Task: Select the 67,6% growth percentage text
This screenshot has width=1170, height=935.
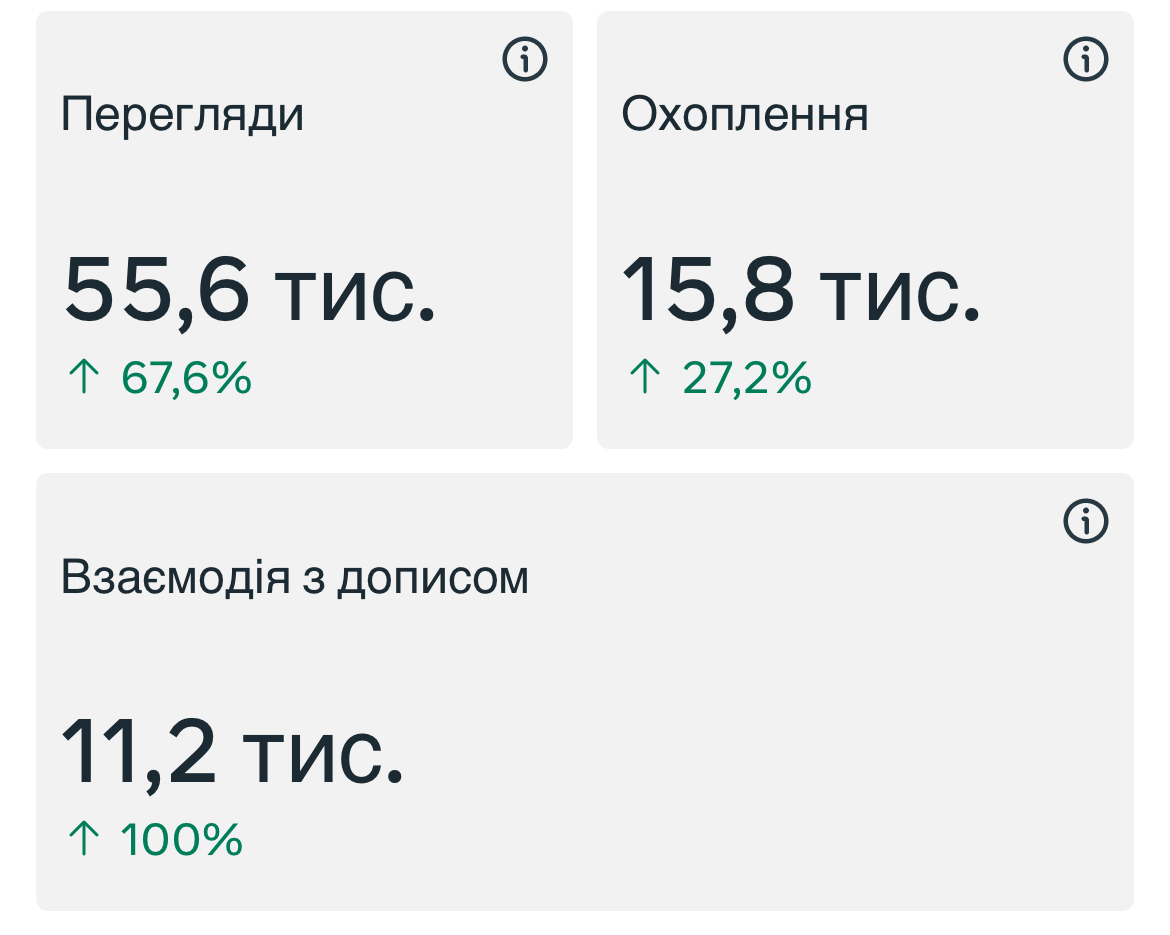Action: pos(187,379)
